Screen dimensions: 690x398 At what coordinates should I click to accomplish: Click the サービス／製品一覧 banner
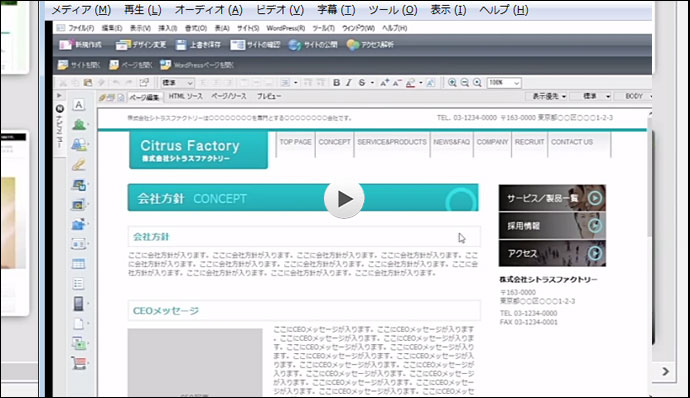(552, 198)
